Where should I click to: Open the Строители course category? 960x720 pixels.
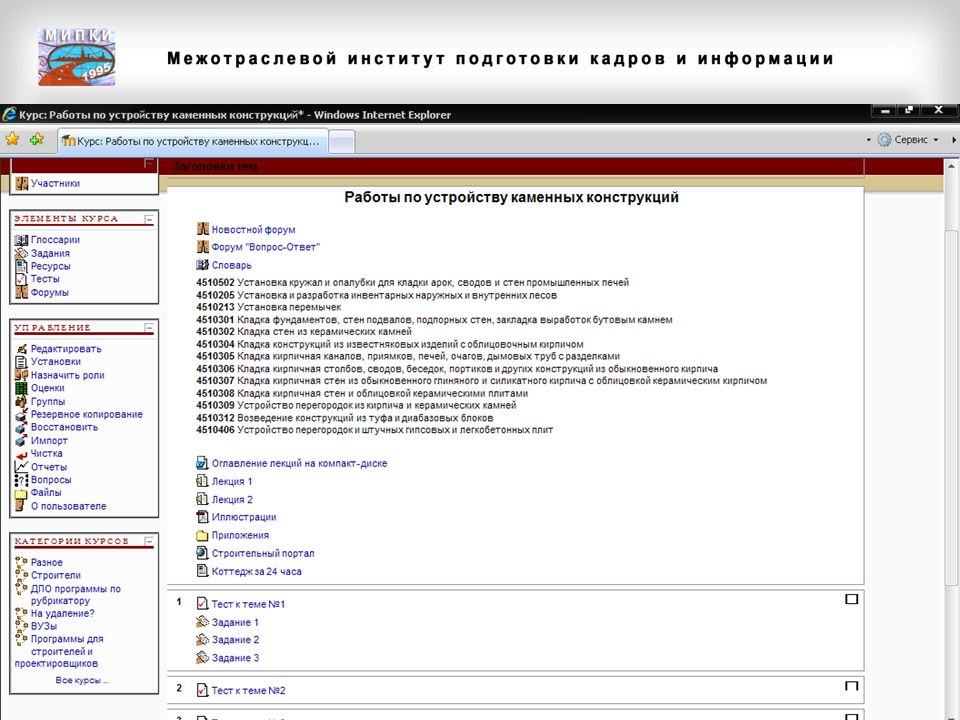tap(56, 576)
